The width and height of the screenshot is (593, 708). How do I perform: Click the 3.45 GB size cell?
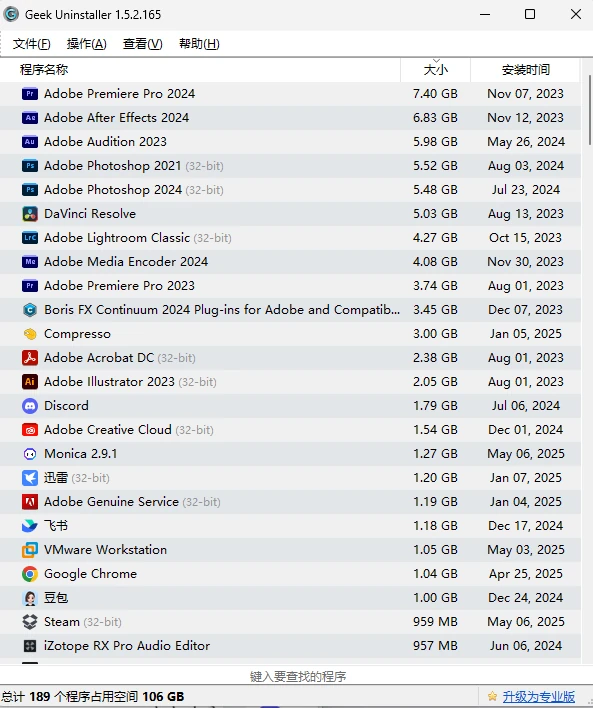coord(435,310)
